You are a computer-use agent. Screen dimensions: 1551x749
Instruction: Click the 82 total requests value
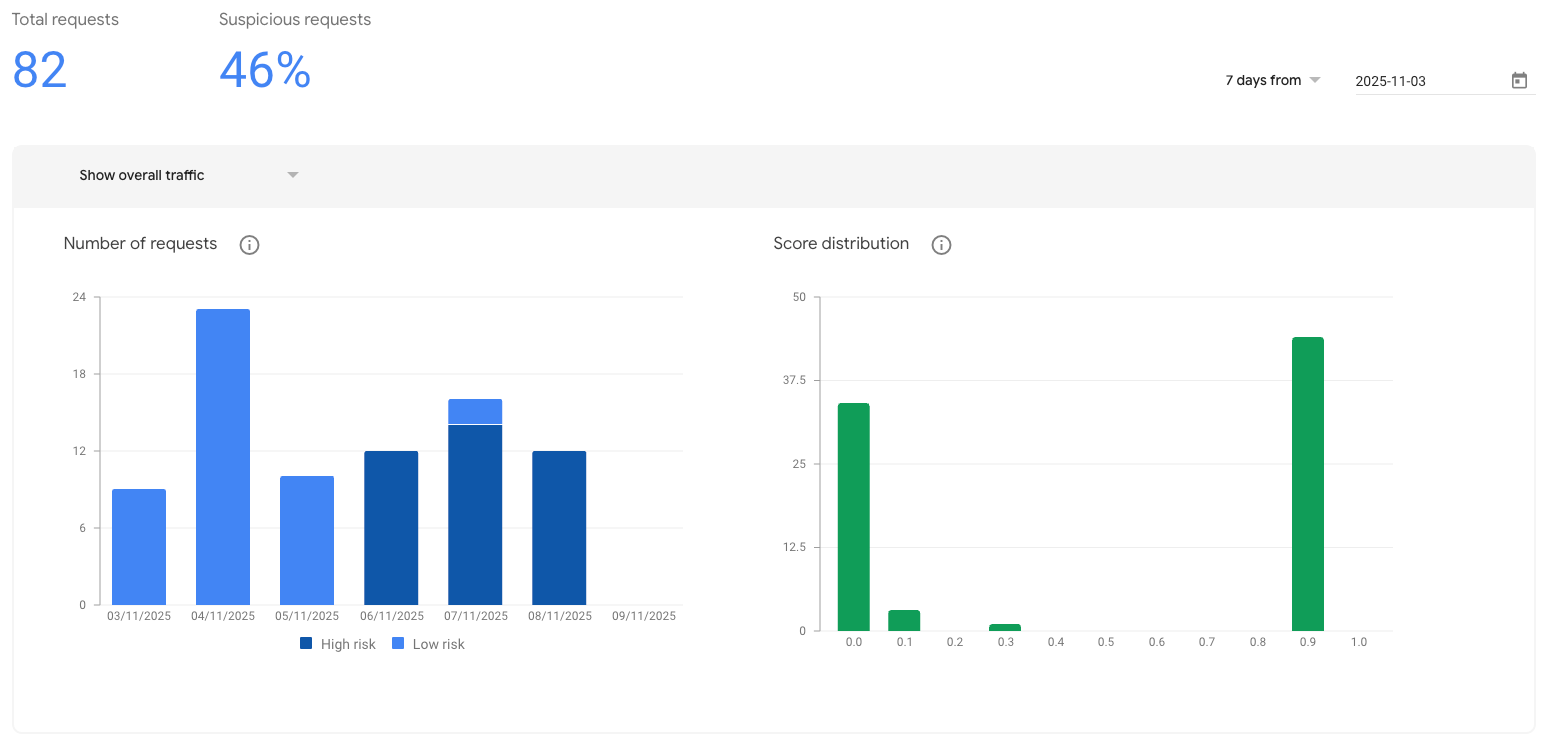(40, 70)
